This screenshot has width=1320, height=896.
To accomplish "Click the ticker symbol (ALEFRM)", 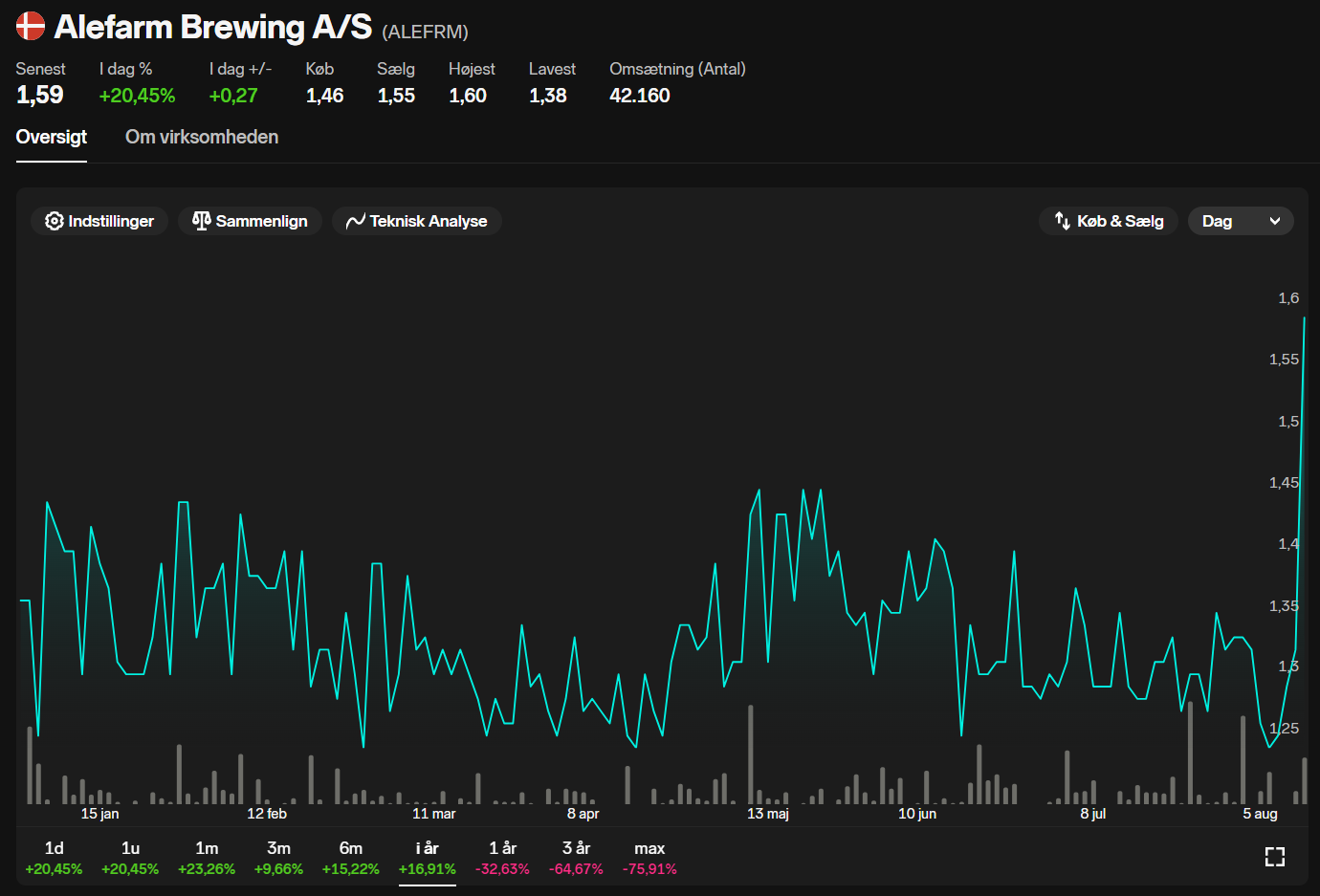I will click(426, 32).
